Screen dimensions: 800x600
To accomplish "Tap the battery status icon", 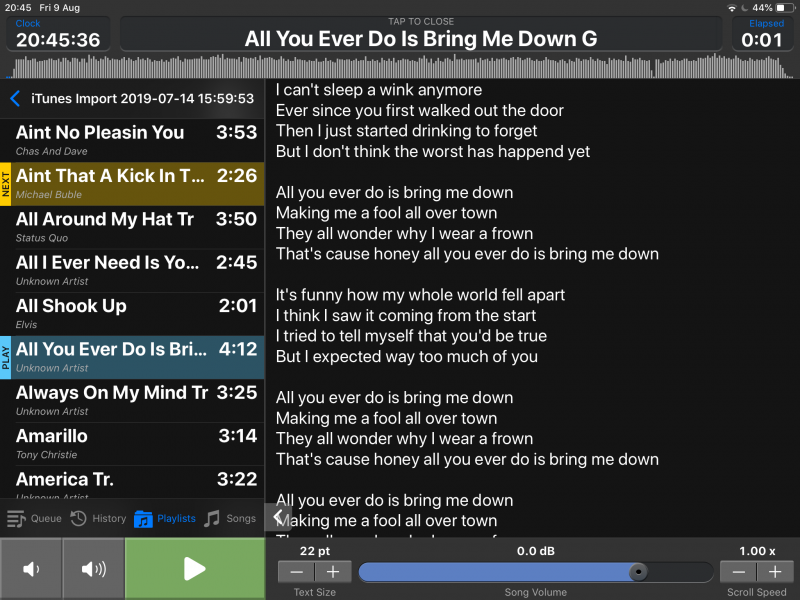I will point(785,8).
